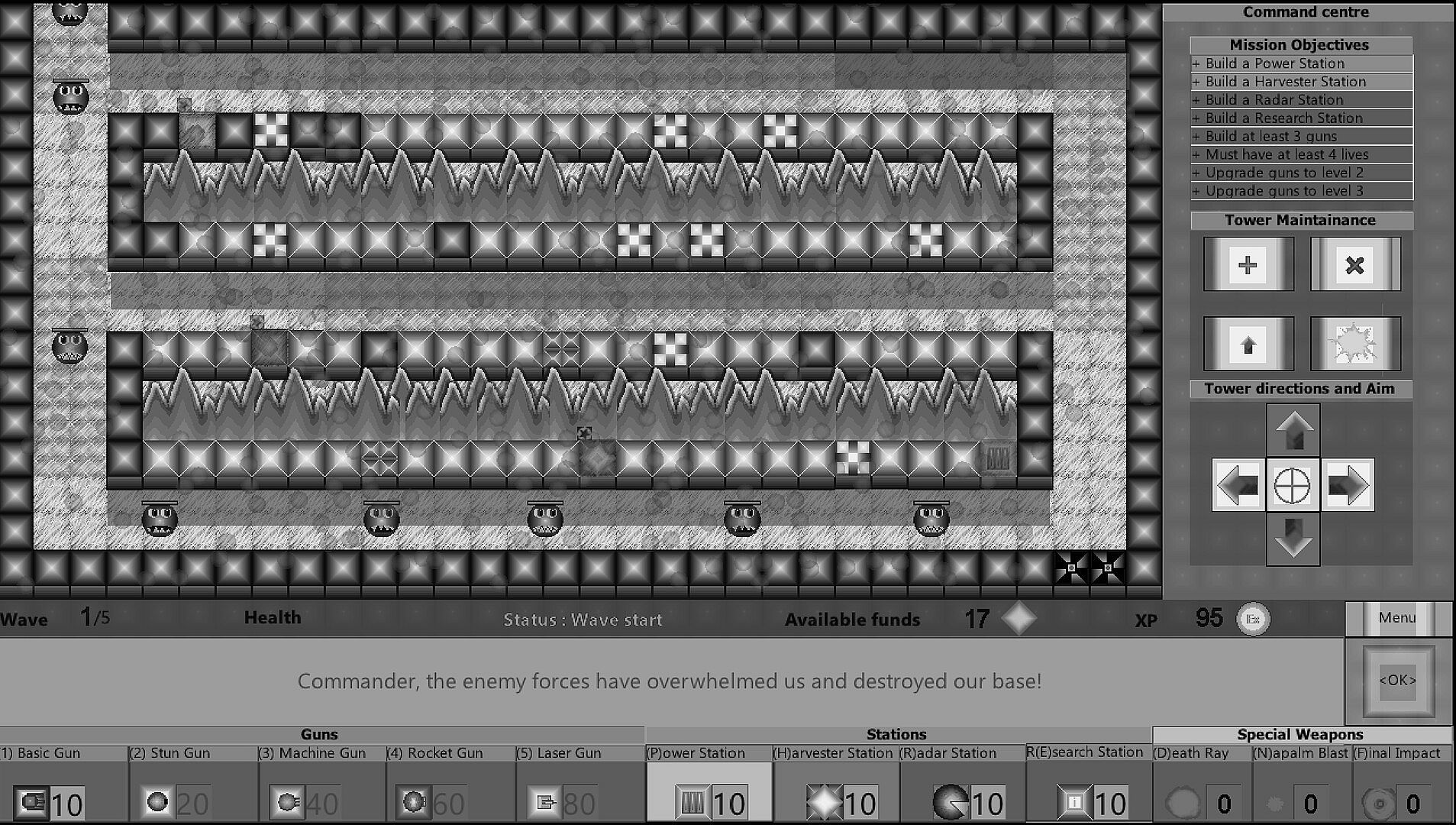The height and width of the screenshot is (825, 1456).
Task: Click the harvester tower on the lower wall
Action: [x=599, y=458]
